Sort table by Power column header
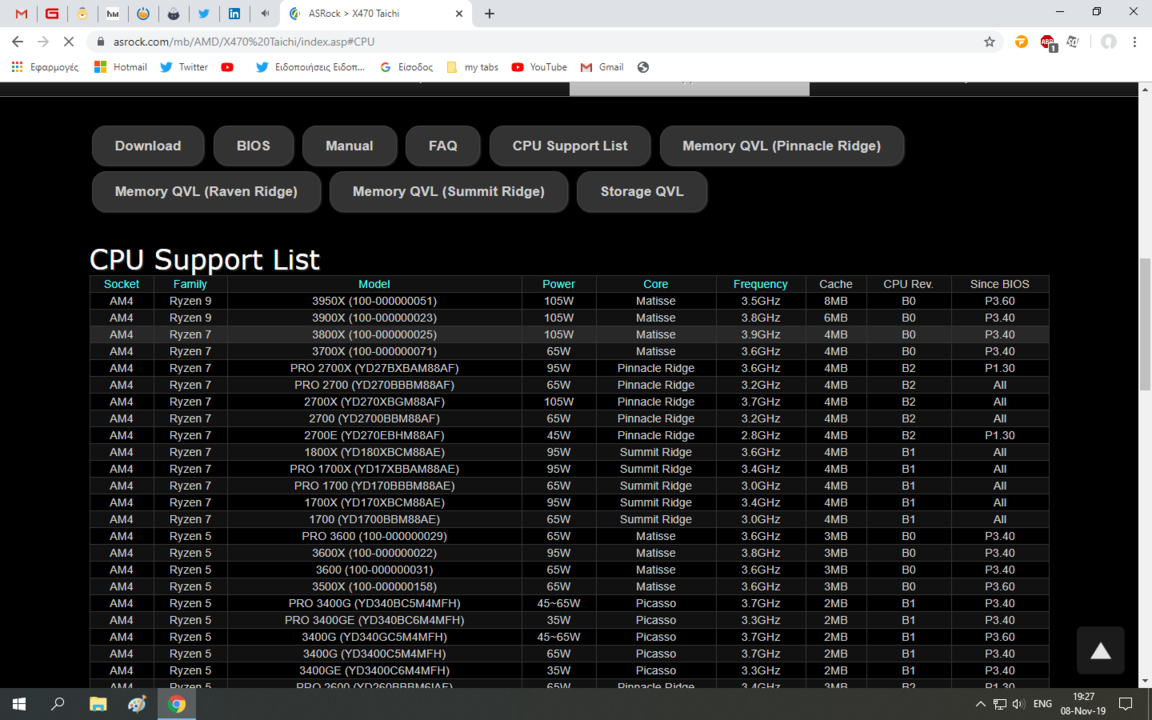 [x=558, y=284]
